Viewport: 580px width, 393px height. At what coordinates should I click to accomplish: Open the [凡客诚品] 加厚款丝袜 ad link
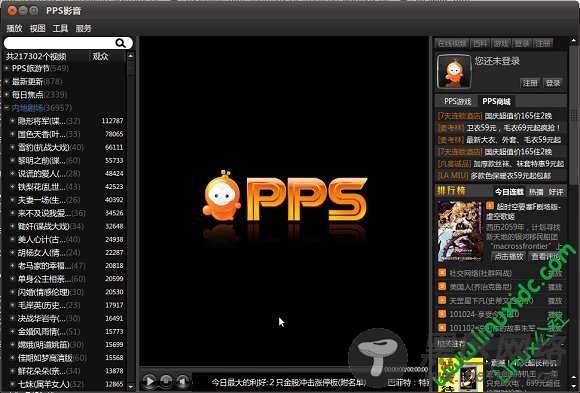click(501, 163)
